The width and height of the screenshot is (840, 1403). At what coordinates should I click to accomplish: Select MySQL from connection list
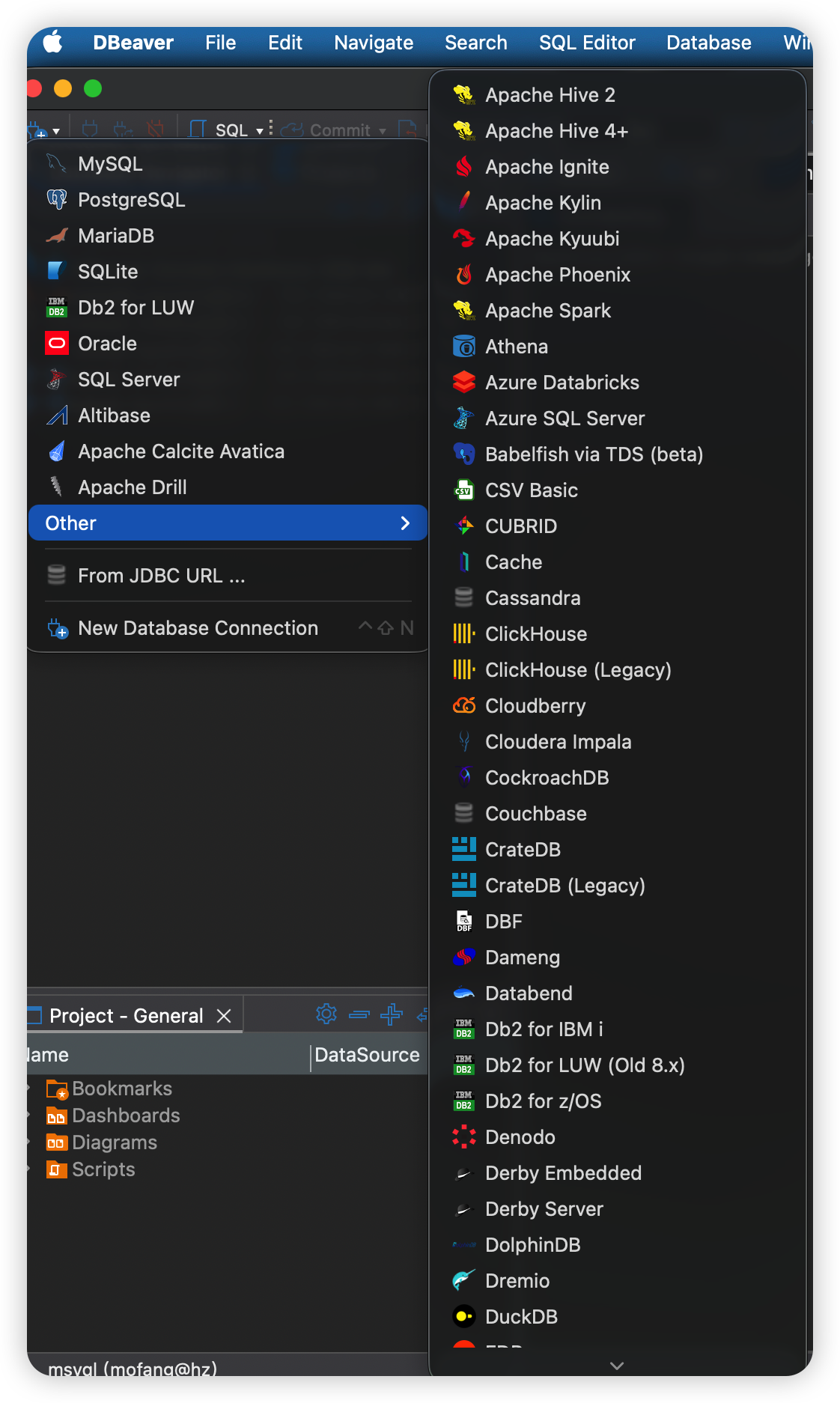(228, 164)
